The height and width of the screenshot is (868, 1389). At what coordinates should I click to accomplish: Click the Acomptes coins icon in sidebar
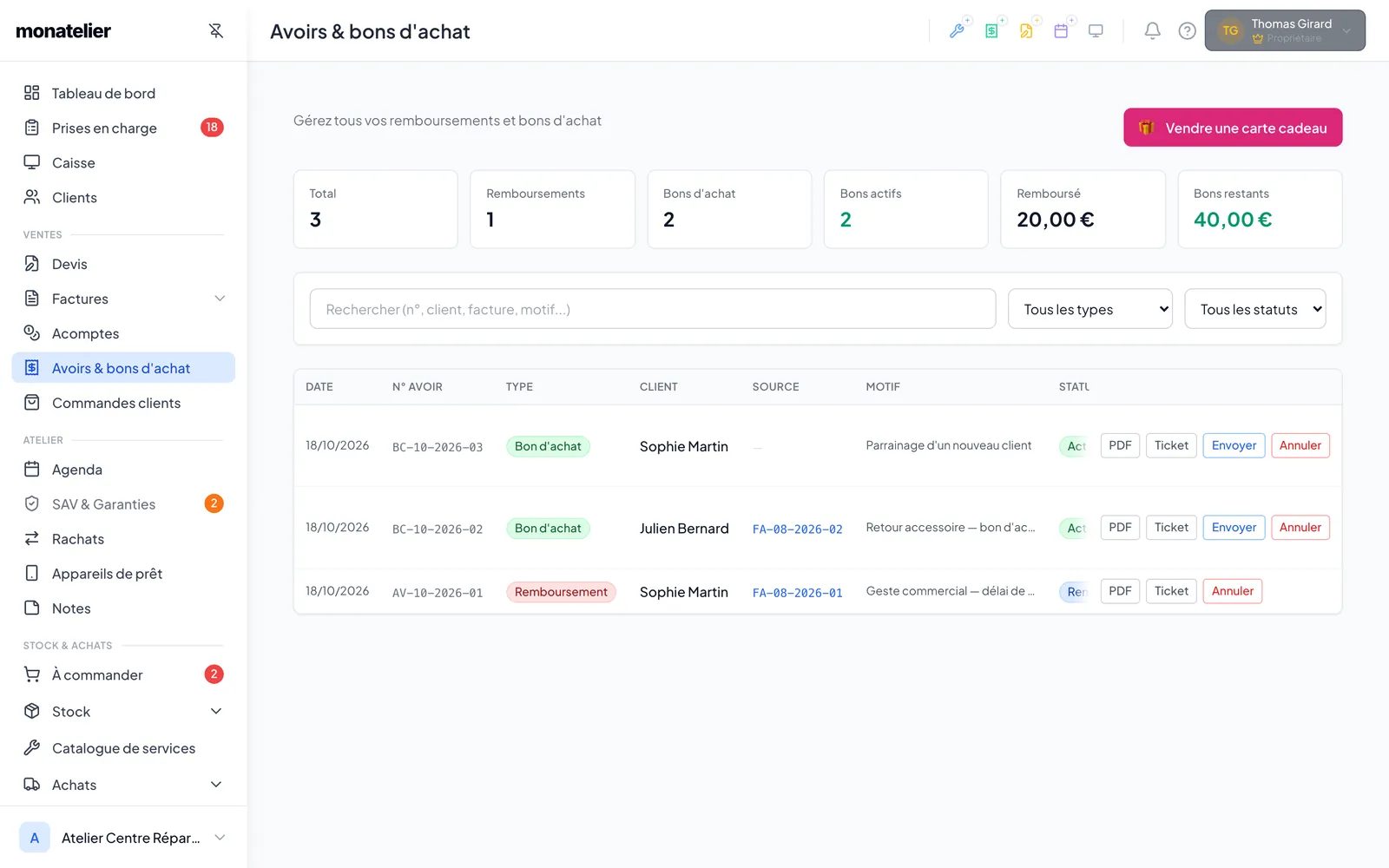(x=32, y=333)
